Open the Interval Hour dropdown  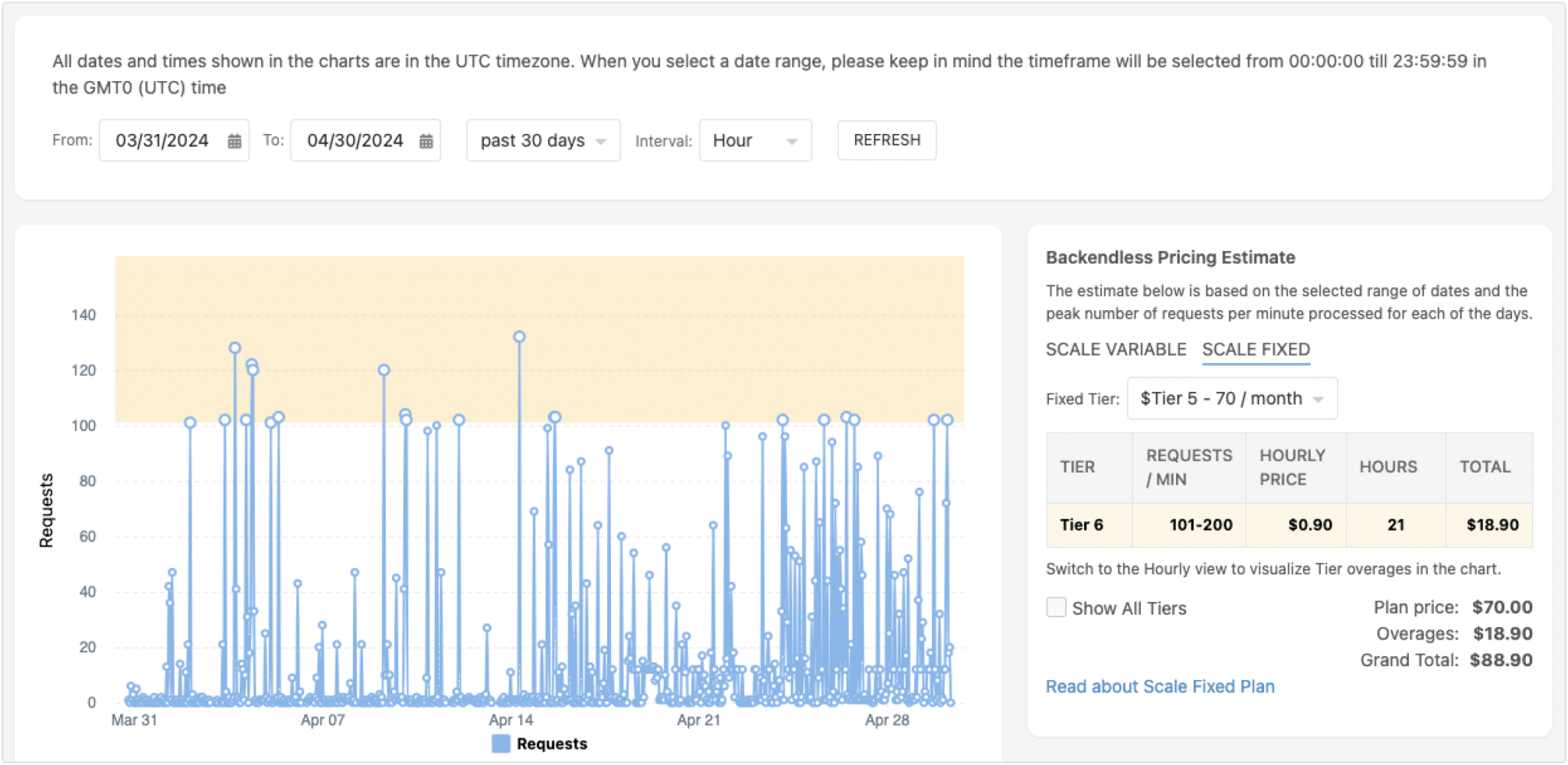pyautogui.click(x=754, y=141)
